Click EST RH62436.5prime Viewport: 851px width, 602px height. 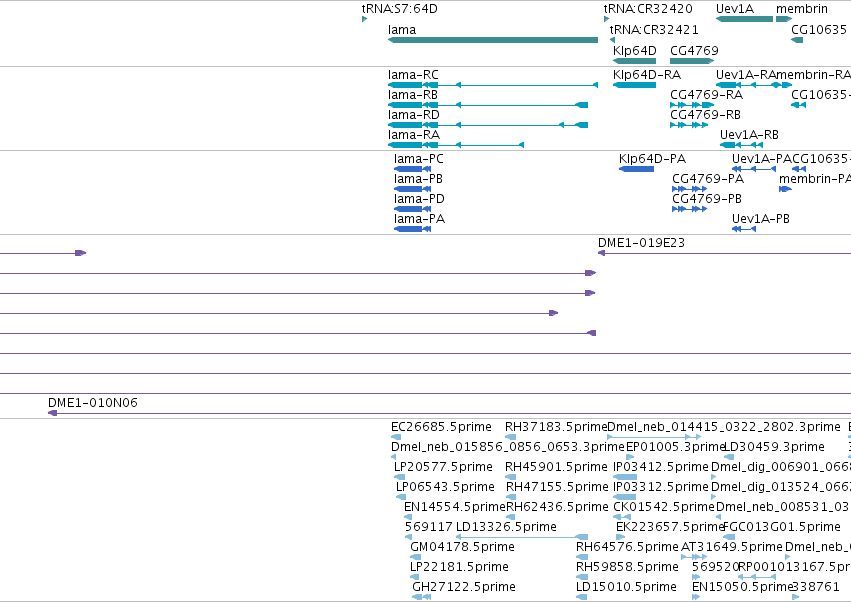coord(511,517)
